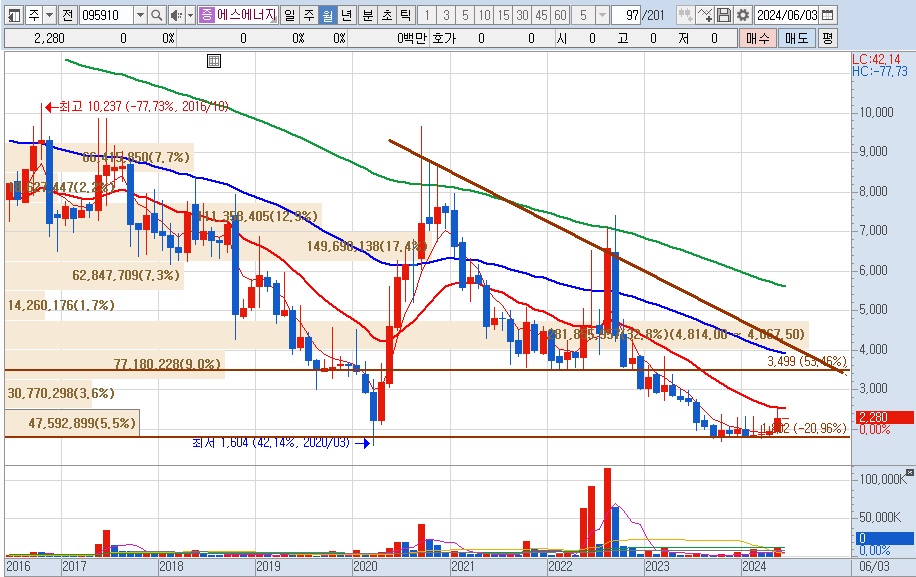Click the candle count field showing 97
This screenshot has height=577, width=916.
tap(627, 15)
